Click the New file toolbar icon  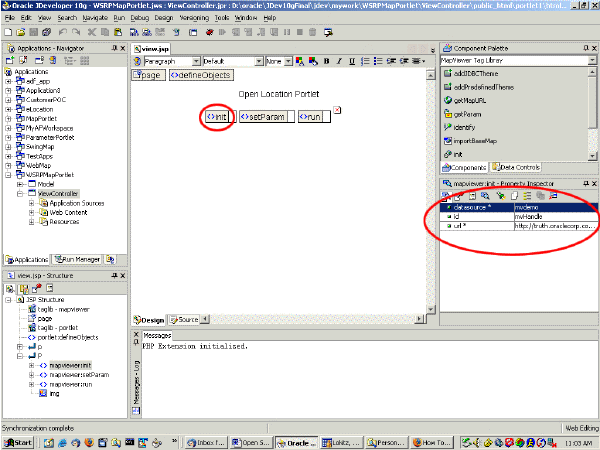[8, 33]
